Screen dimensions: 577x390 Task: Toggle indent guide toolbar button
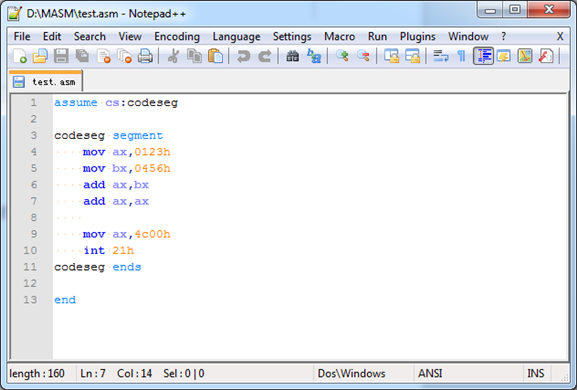point(483,56)
